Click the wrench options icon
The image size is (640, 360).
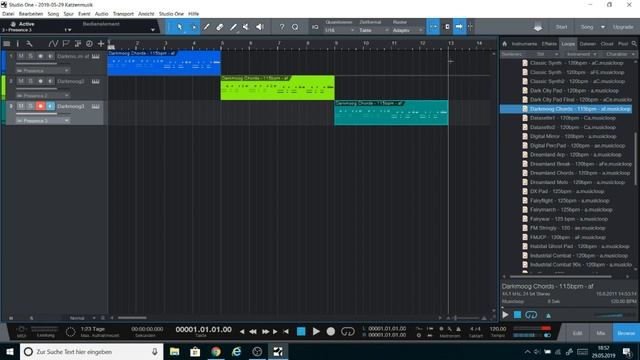(x=29, y=43)
